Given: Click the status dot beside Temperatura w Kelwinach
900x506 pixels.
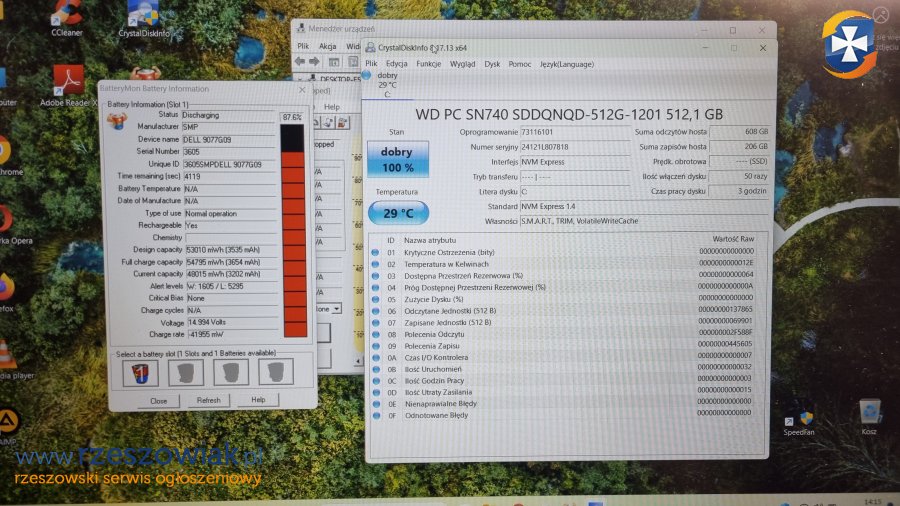Looking at the screenshot, I should 375,264.
